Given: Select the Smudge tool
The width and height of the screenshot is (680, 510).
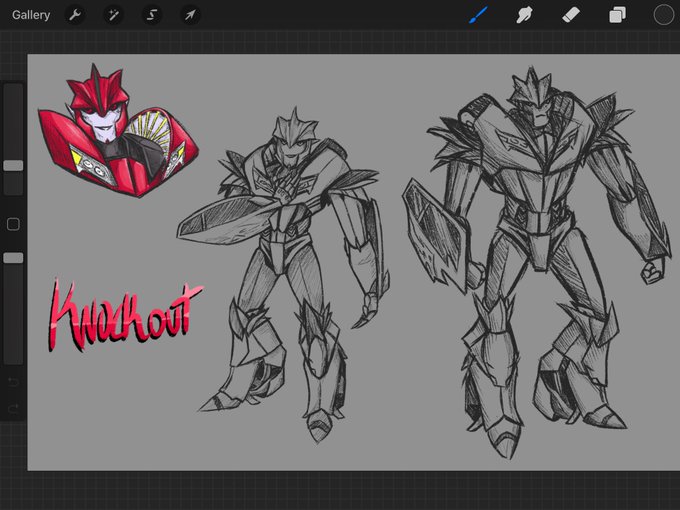Looking at the screenshot, I should point(524,15).
